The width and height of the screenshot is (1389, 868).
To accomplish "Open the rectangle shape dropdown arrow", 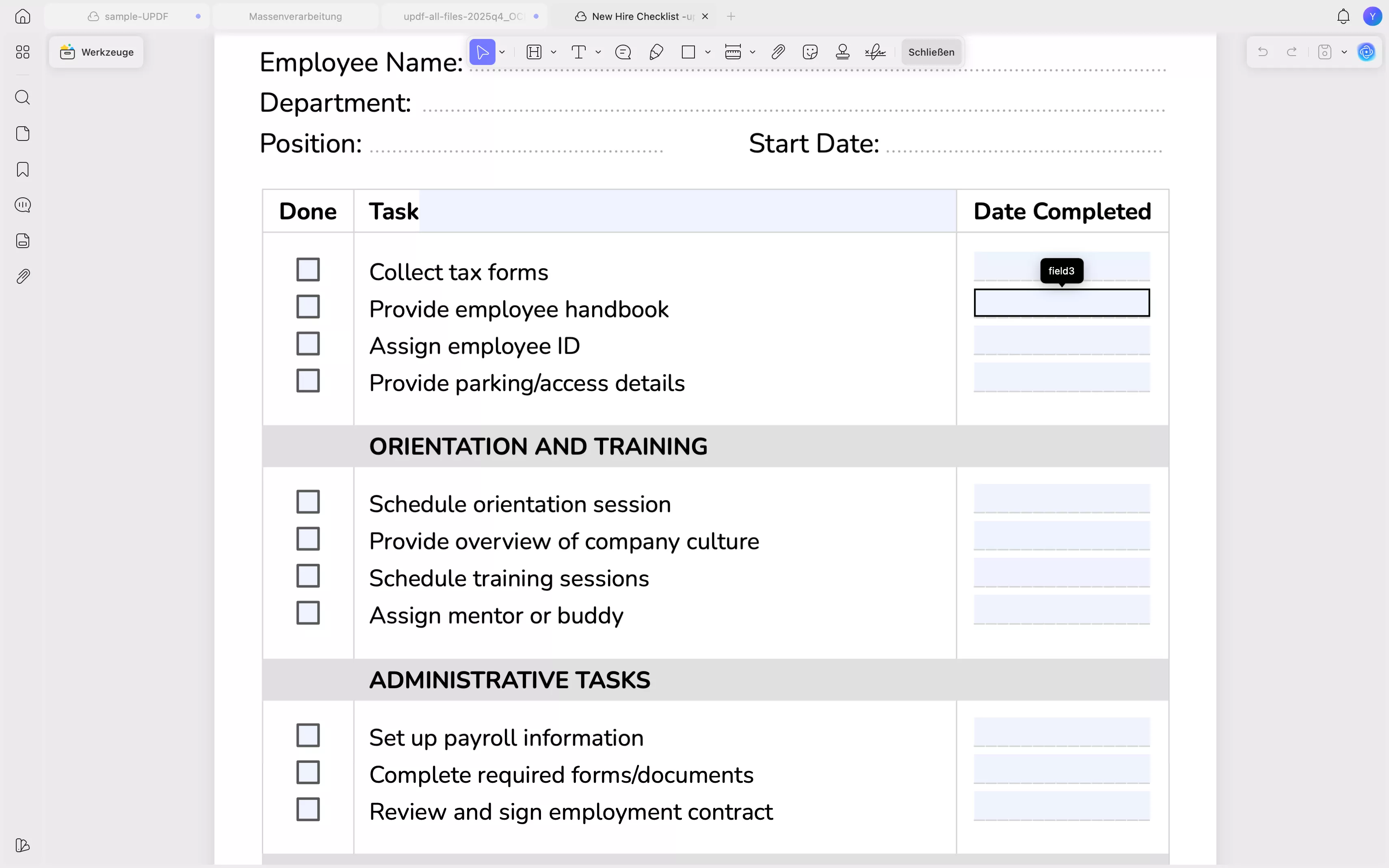I will pos(708,52).
